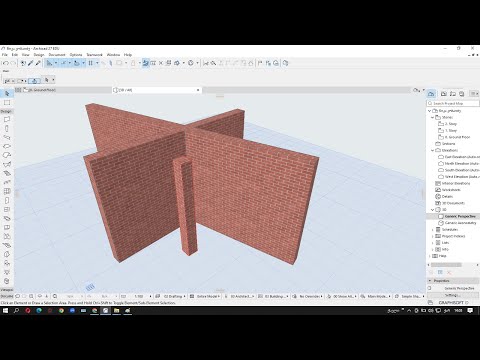Click the Search Project Map field
The height and width of the screenshot is (360, 480).
coord(453,103)
